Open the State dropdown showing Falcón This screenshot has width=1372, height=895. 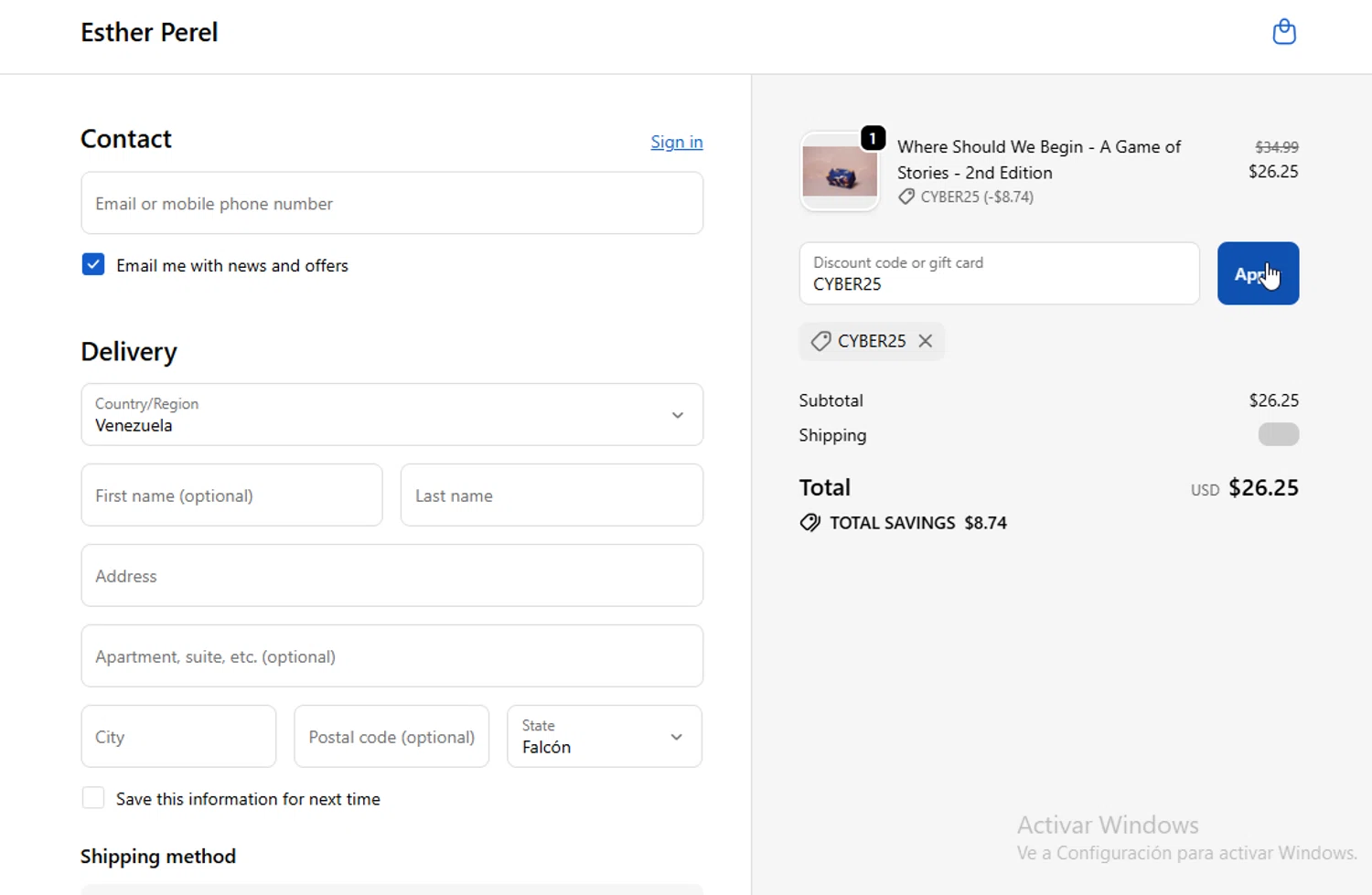[605, 737]
